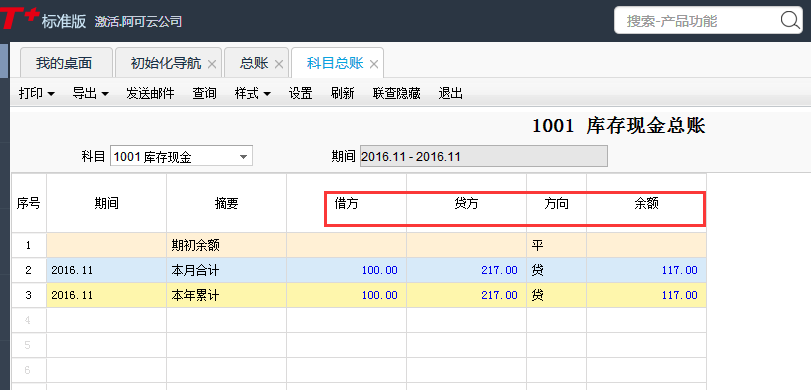This screenshot has height=390, width=811.
Task: Click 刷新 to refresh the ledger
Action: pos(342,94)
